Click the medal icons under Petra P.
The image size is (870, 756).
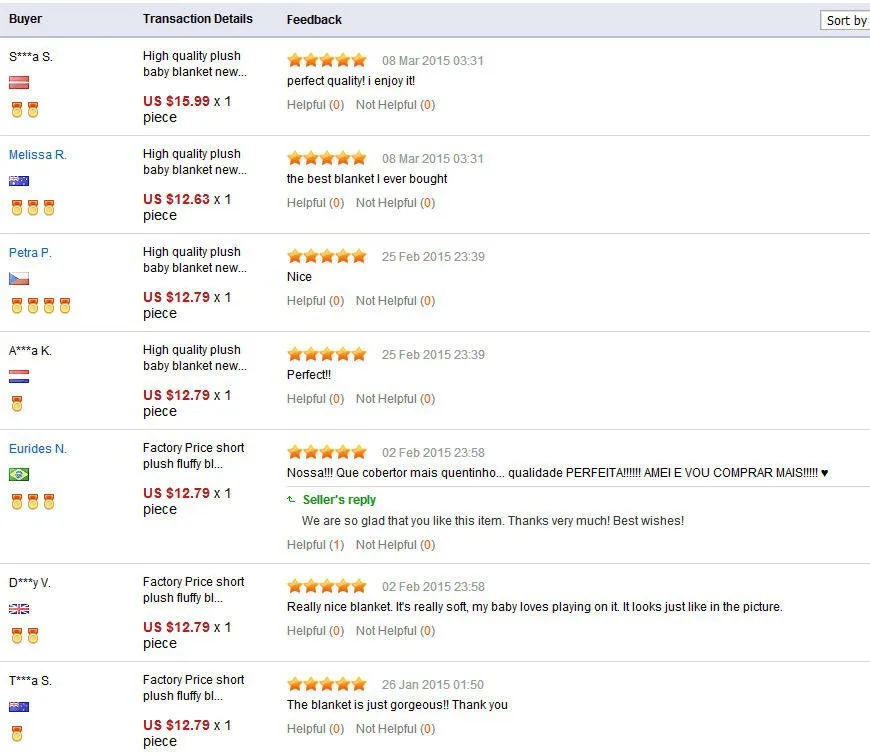click(x=40, y=306)
